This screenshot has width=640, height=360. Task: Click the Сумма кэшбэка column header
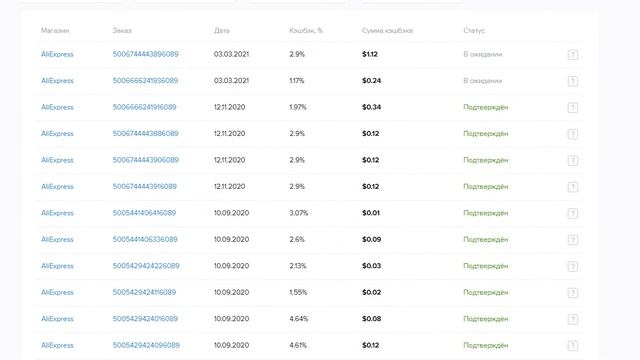387,31
